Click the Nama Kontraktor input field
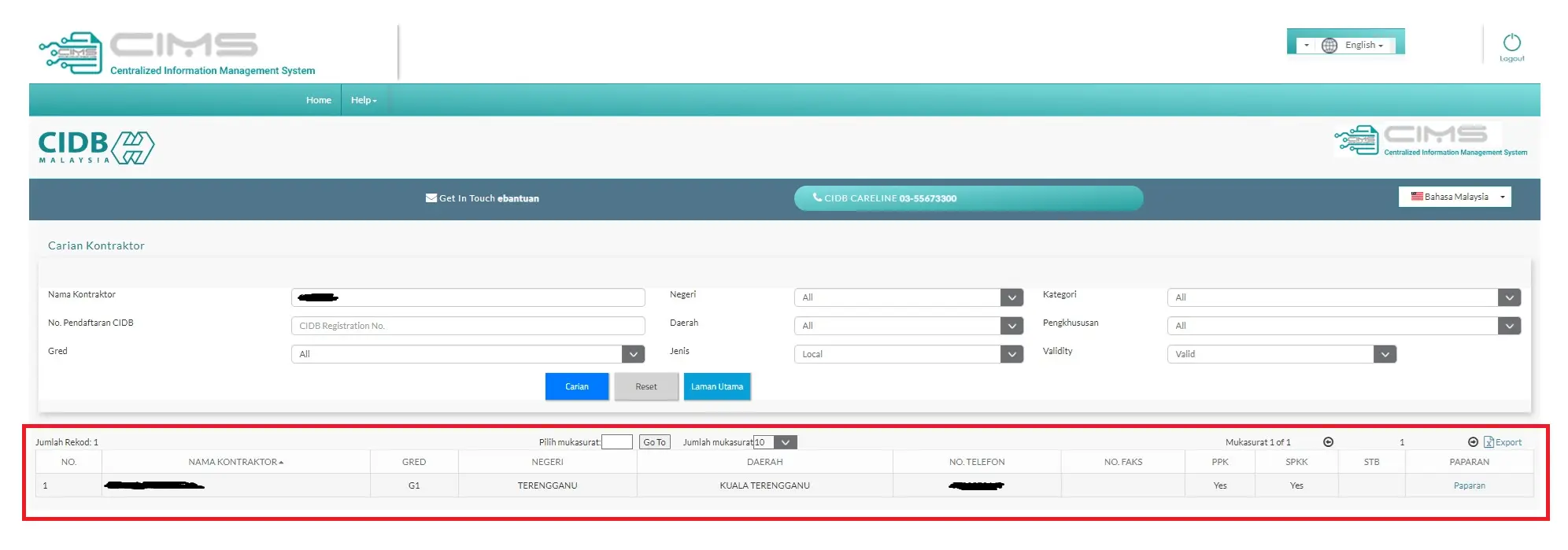The height and width of the screenshot is (550, 1568). click(x=468, y=297)
